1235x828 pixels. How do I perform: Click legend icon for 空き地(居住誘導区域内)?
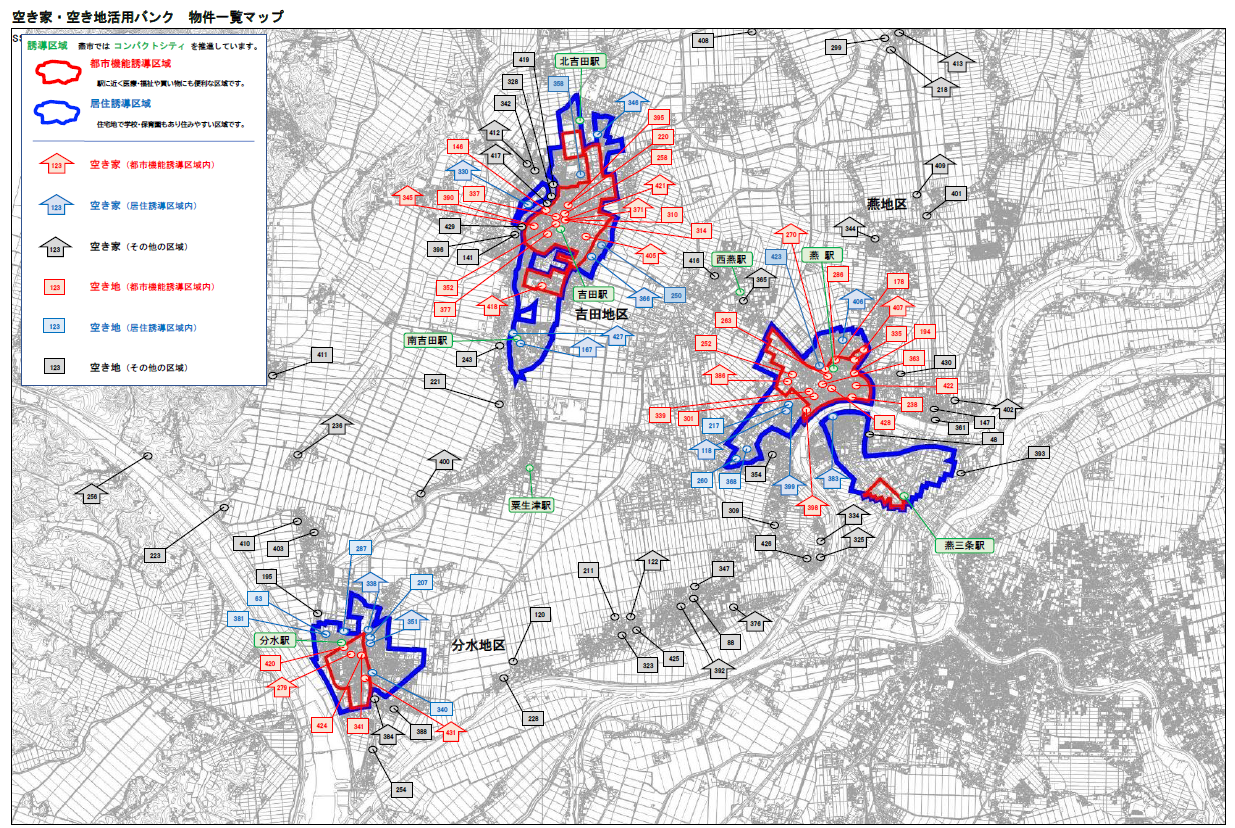(56, 327)
